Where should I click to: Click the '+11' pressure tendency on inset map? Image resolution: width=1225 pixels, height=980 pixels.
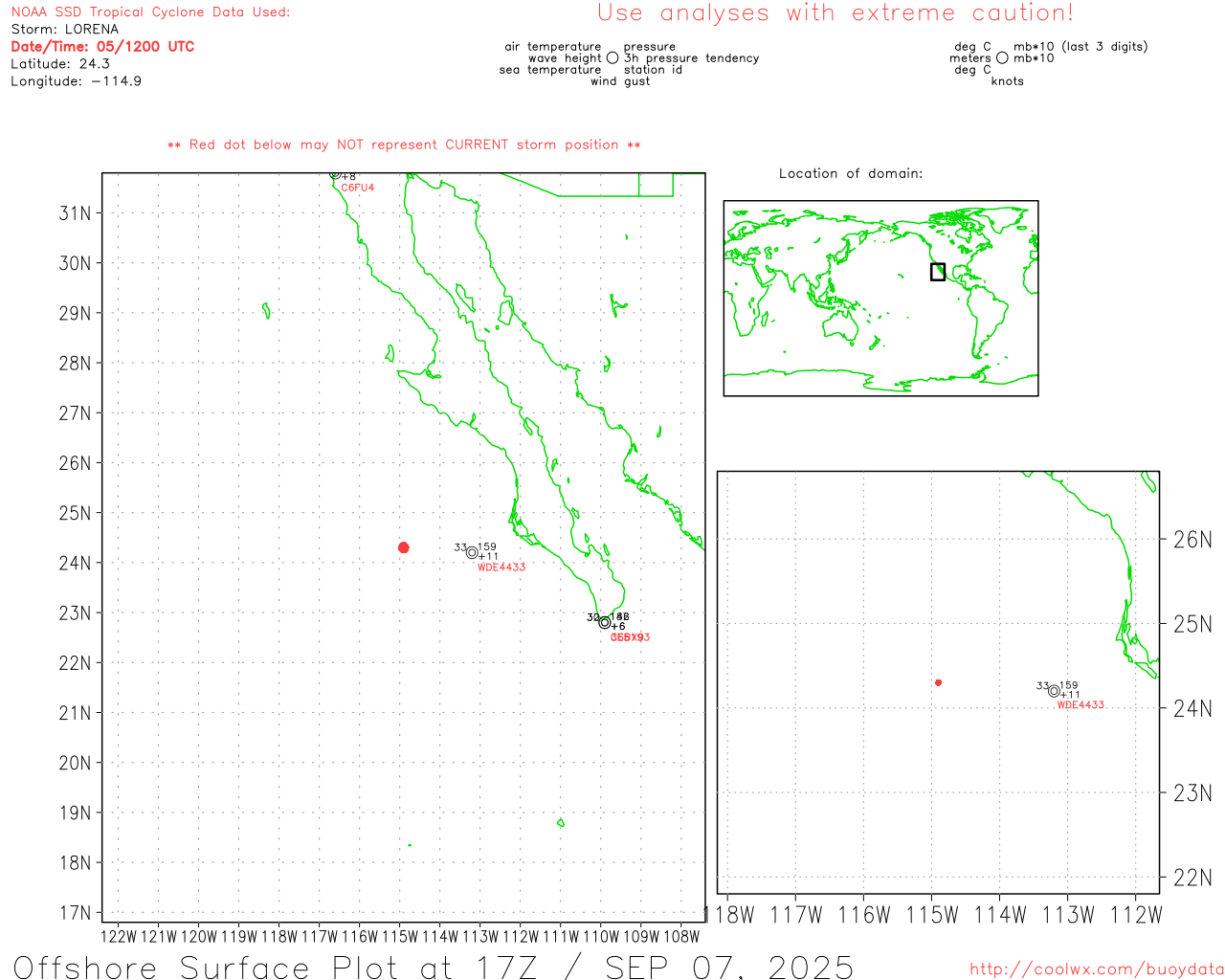point(1070,695)
